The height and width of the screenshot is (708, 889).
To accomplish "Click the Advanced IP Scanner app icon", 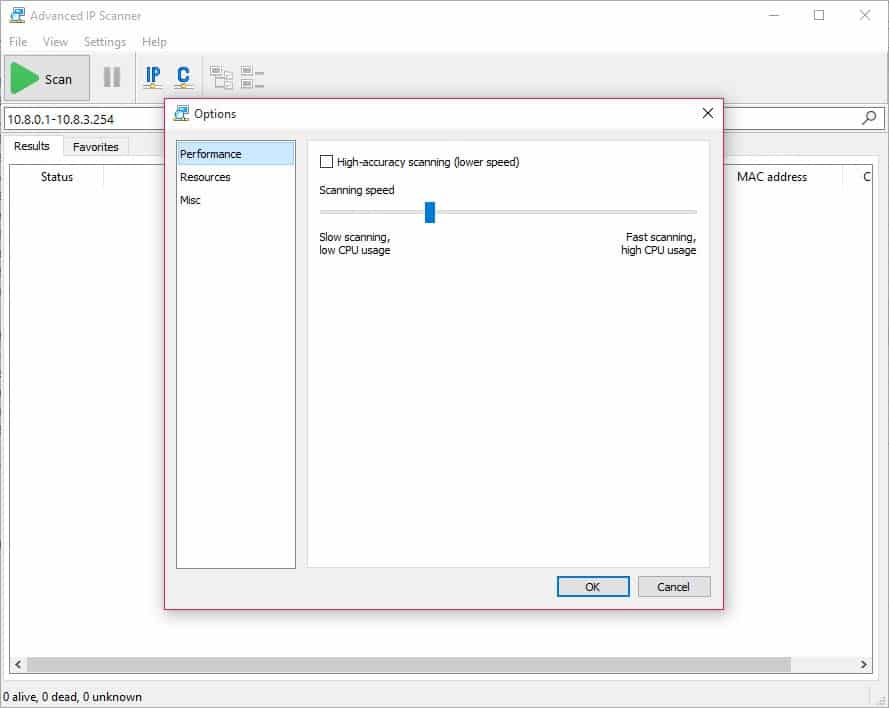I will [x=17, y=15].
